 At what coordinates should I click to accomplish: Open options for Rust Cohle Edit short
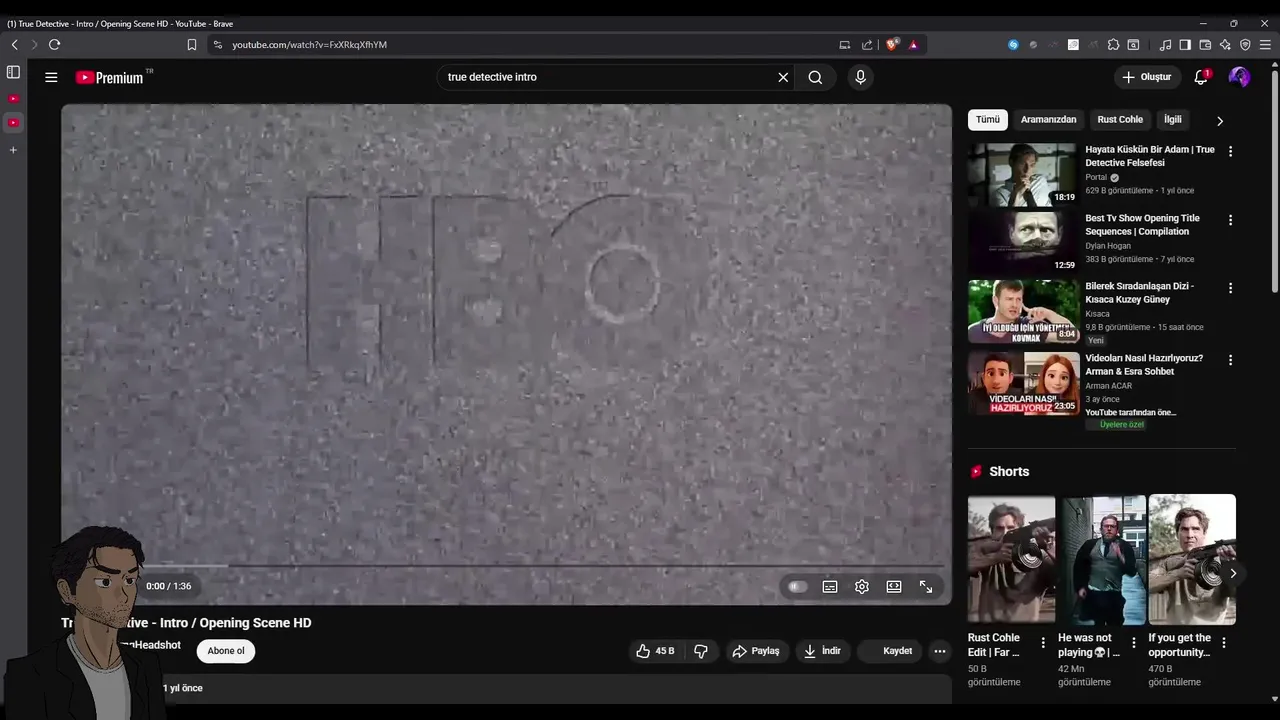pyautogui.click(x=1043, y=643)
